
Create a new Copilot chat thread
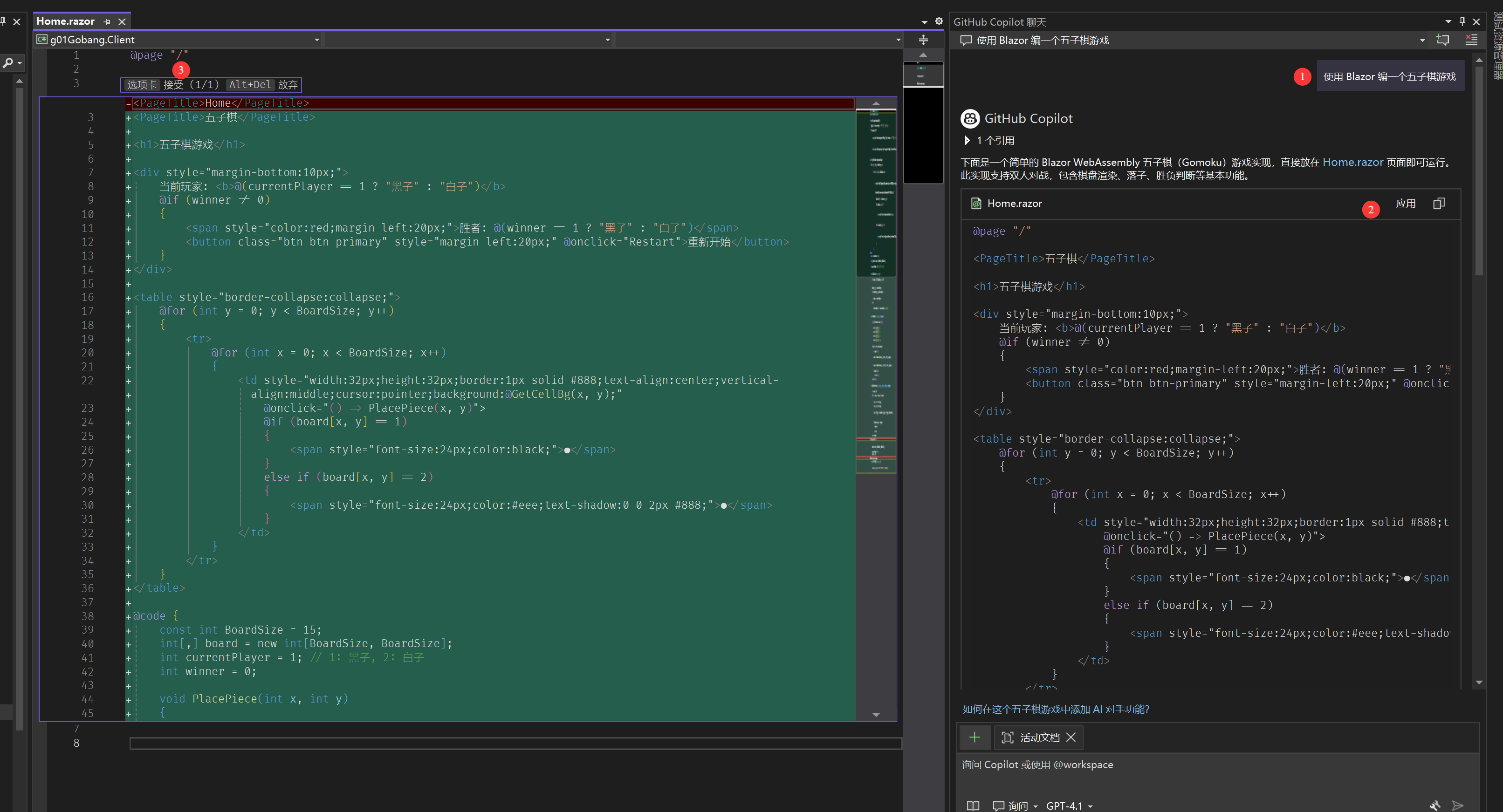pos(1442,40)
